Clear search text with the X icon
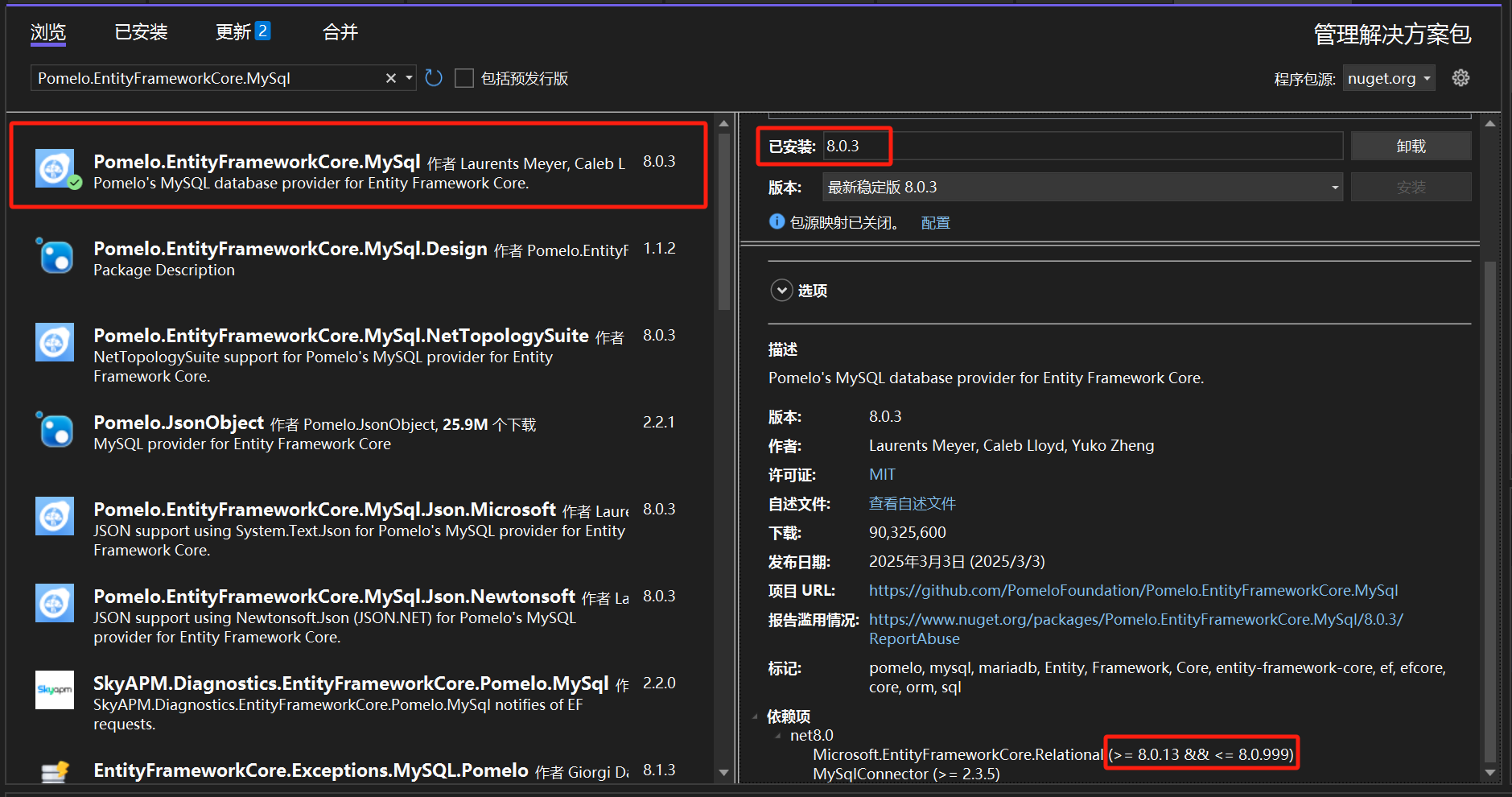The height and width of the screenshot is (797, 1512). 391,78
